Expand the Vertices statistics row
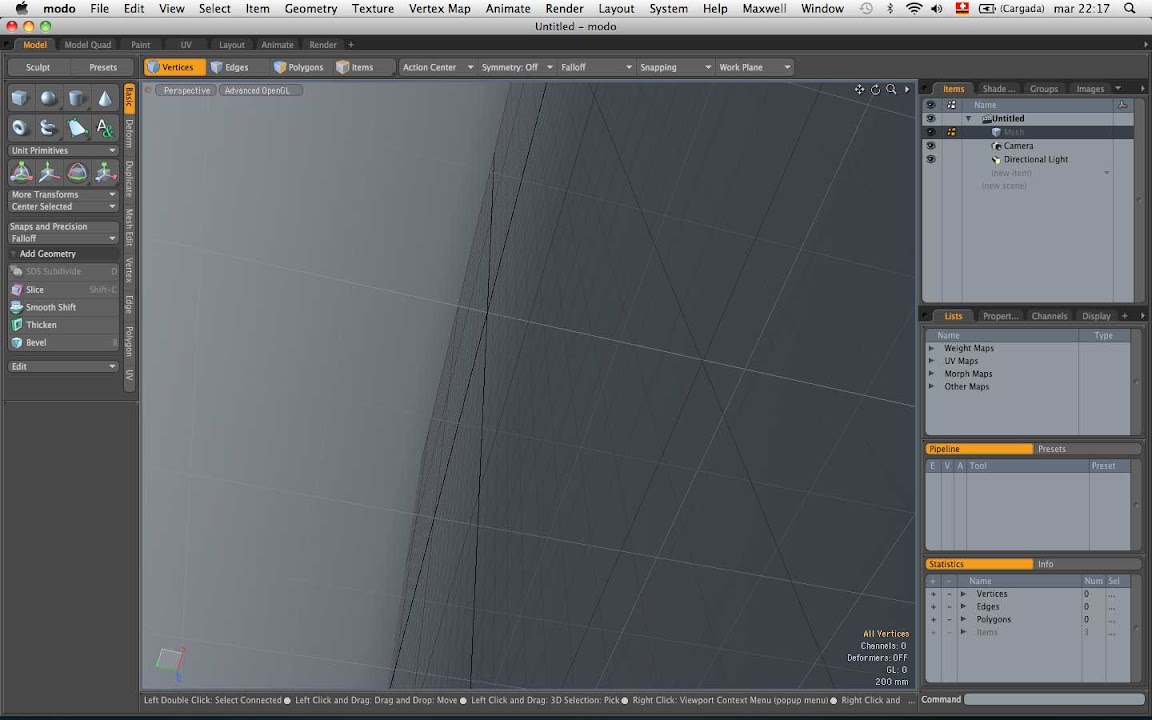The width and height of the screenshot is (1152, 720). pyautogui.click(x=963, y=594)
